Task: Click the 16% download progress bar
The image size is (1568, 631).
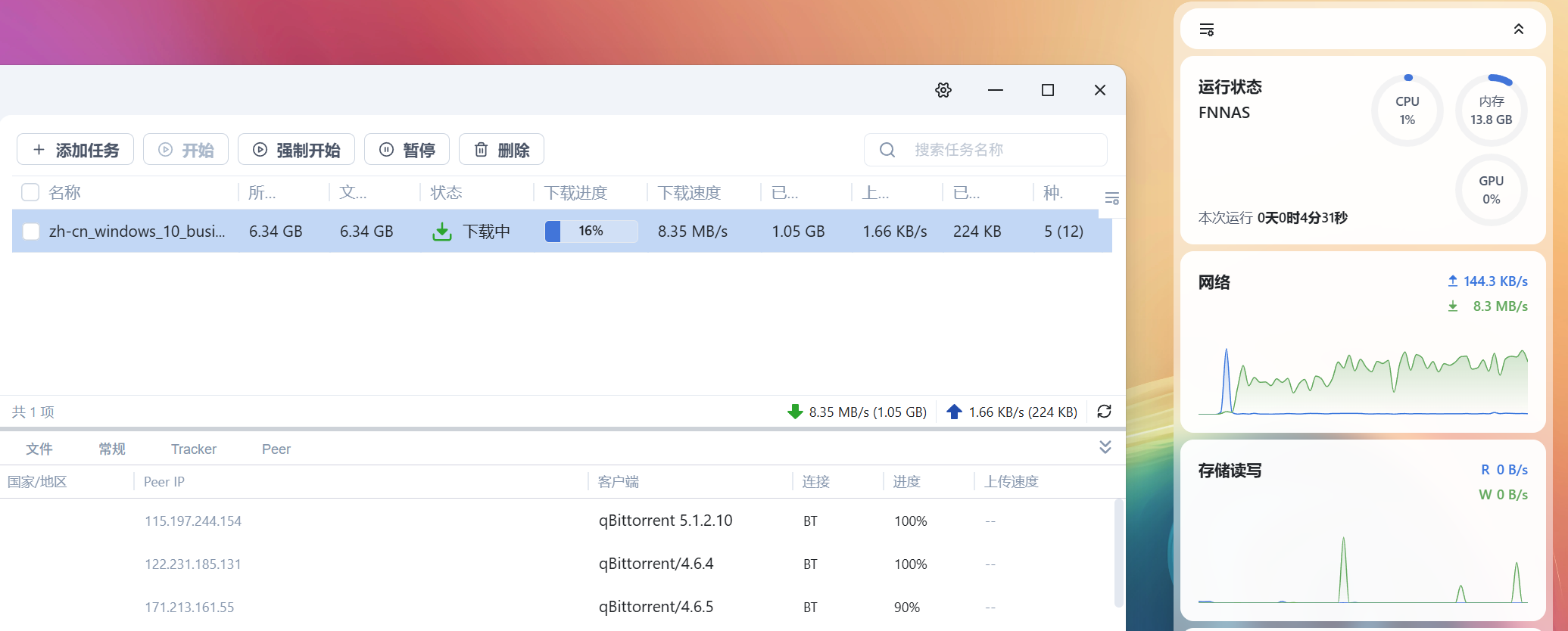Action: (x=591, y=232)
